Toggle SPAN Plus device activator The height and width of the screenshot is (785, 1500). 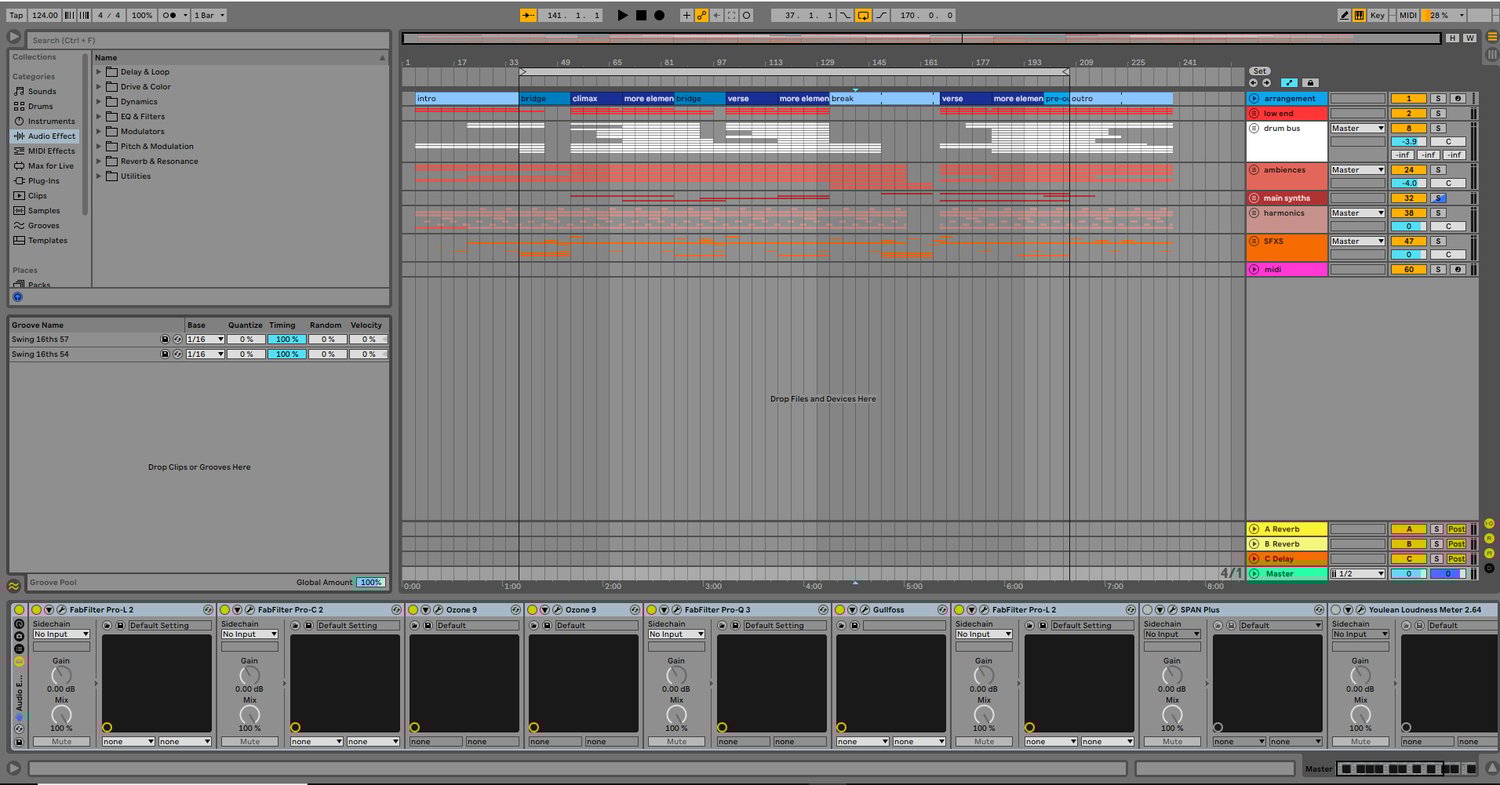point(1148,610)
